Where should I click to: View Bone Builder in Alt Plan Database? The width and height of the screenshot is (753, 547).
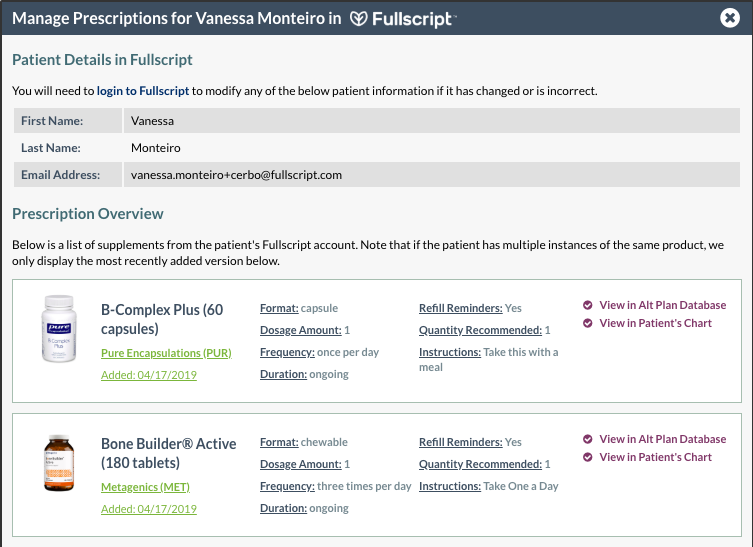662,439
